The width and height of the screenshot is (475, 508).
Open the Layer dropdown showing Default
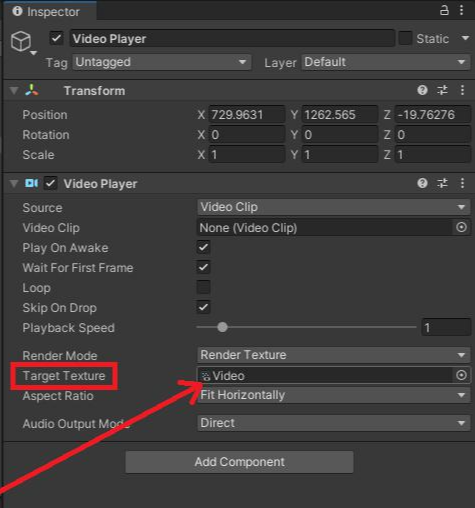click(x=386, y=62)
